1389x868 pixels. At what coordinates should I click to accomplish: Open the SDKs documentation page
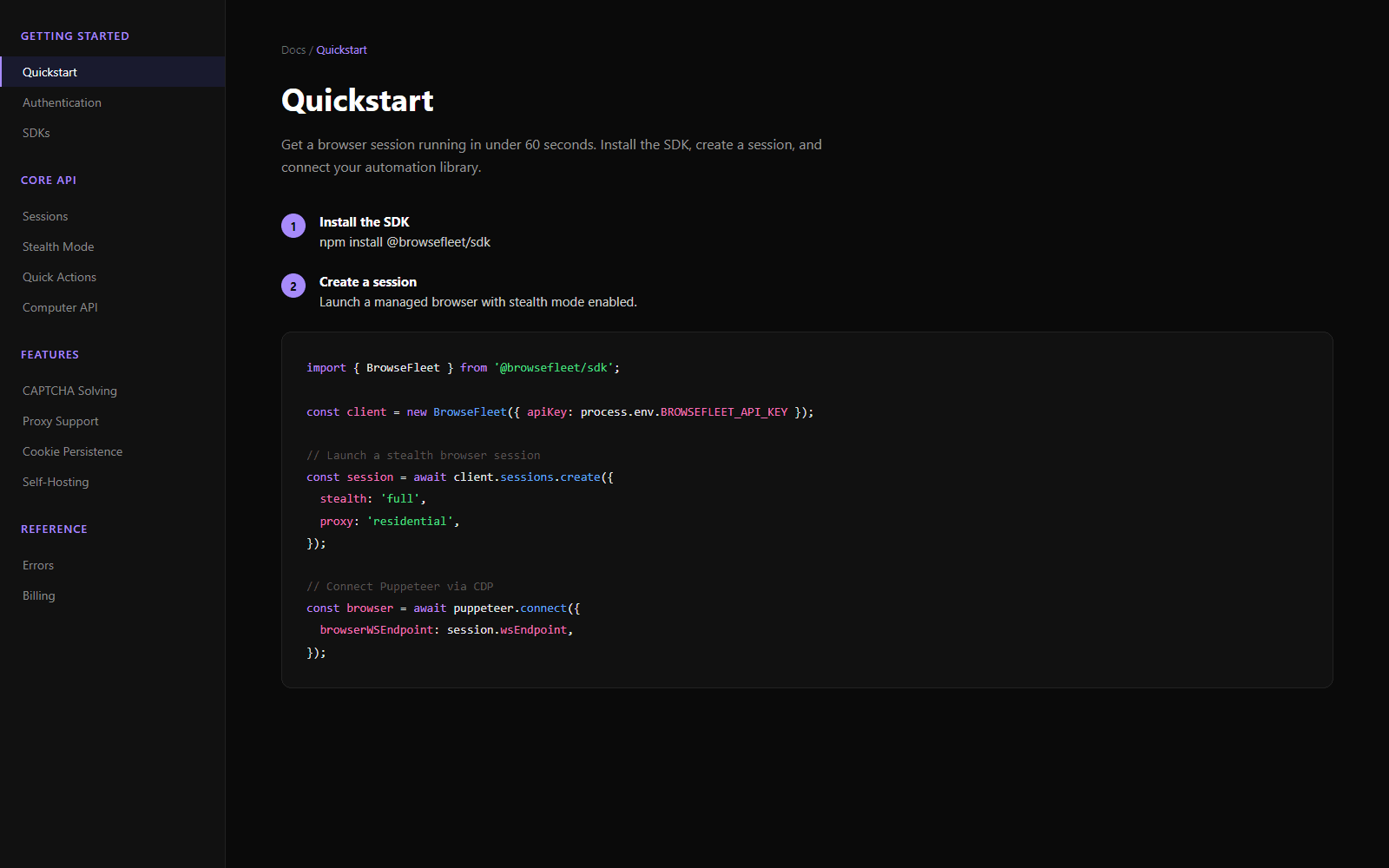pyautogui.click(x=36, y=133)
